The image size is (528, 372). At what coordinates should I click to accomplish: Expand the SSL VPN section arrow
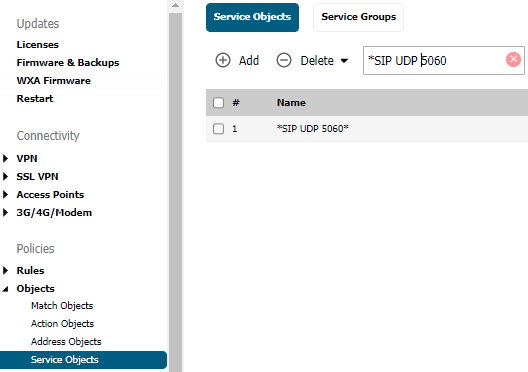(x=5, y=176)
